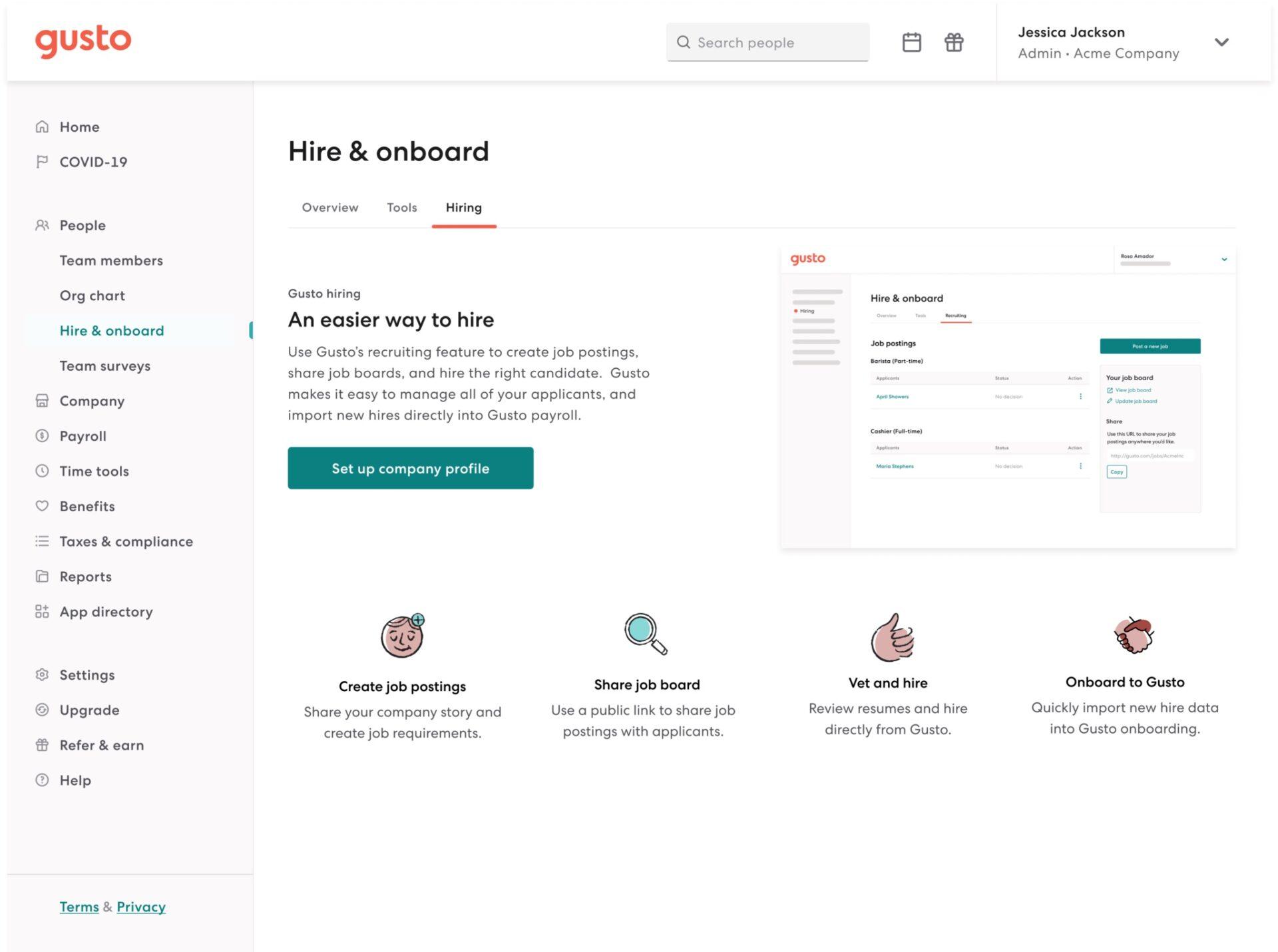The width and height of the screenshot is (1278, 952).
Task: Select the Tools tab
Action: pos(401,207)
